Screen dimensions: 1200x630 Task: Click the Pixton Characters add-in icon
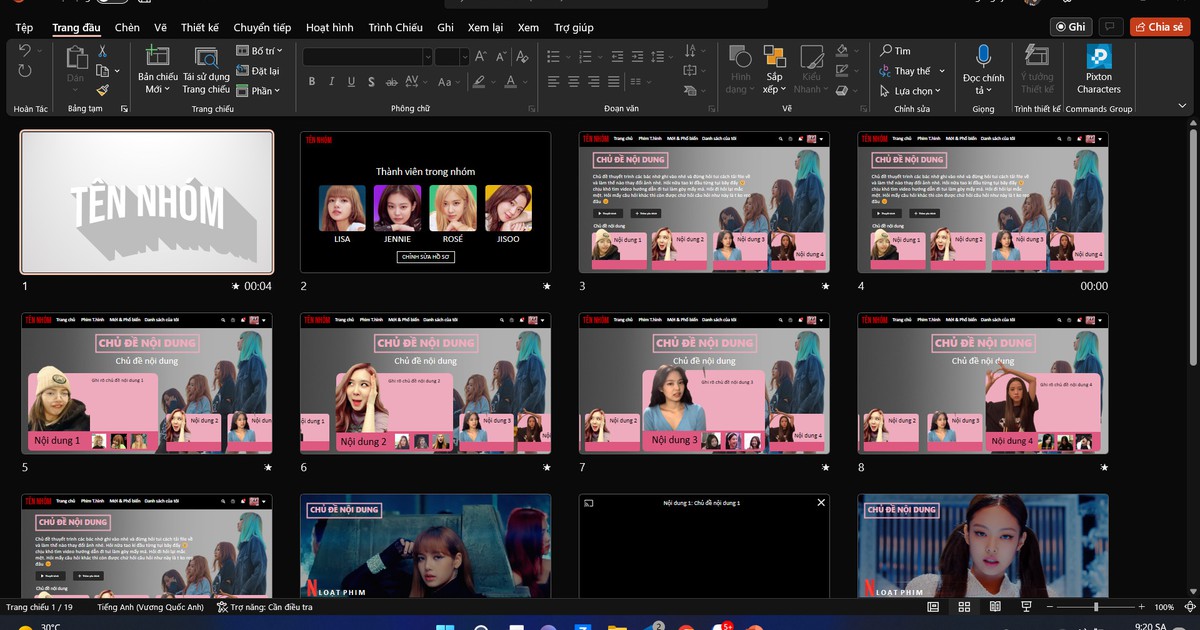(1099, 57)
